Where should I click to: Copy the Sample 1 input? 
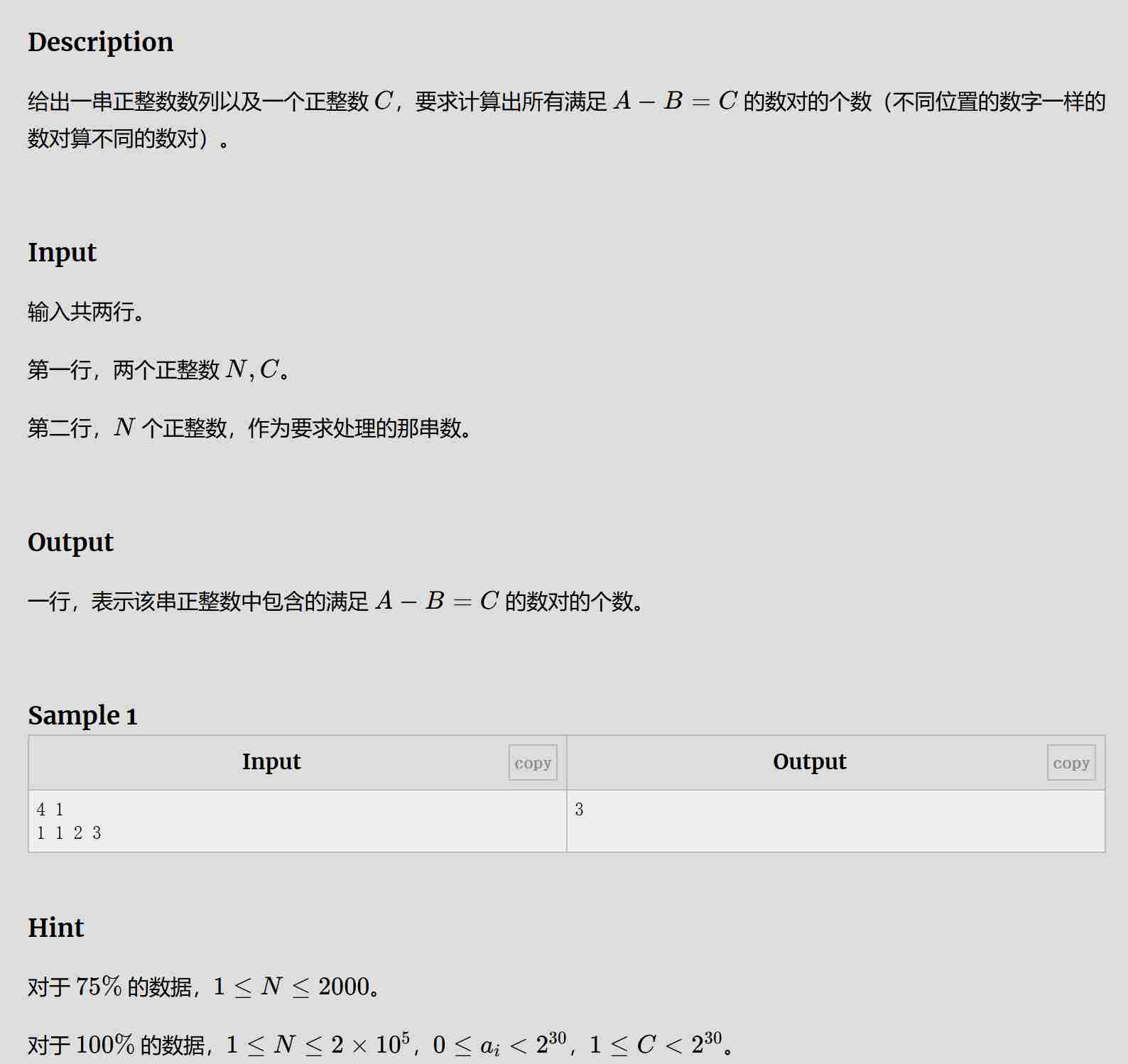click(x=533, y=763)
